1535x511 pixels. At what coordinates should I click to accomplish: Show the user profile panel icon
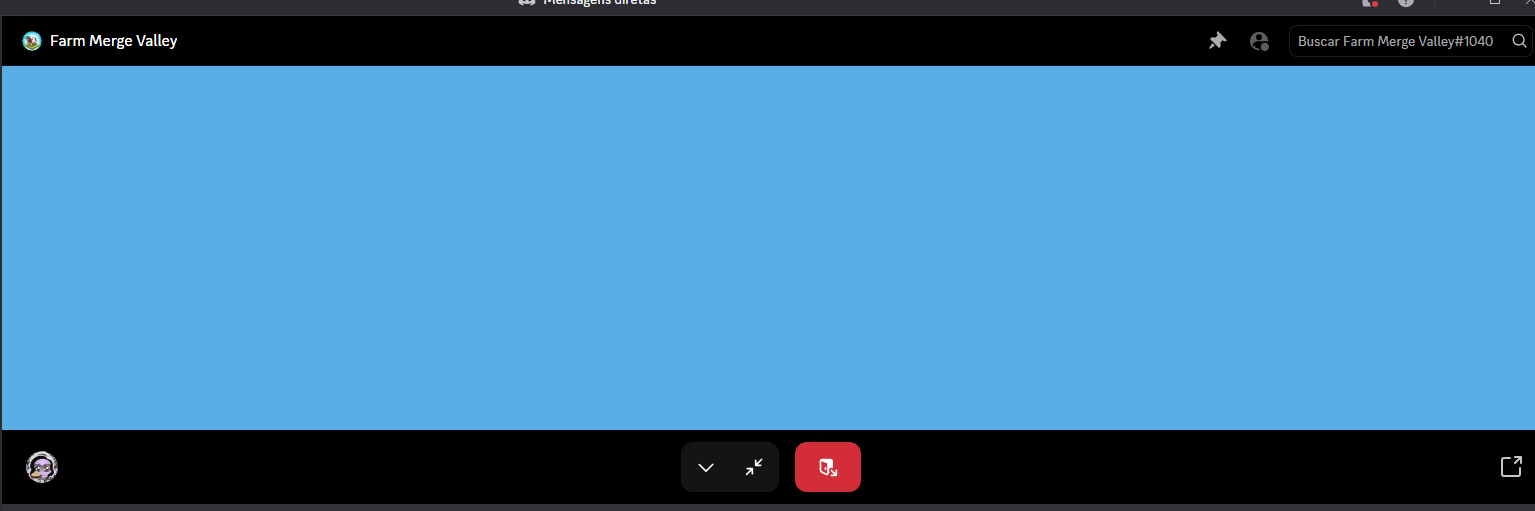coord(1259,41)
